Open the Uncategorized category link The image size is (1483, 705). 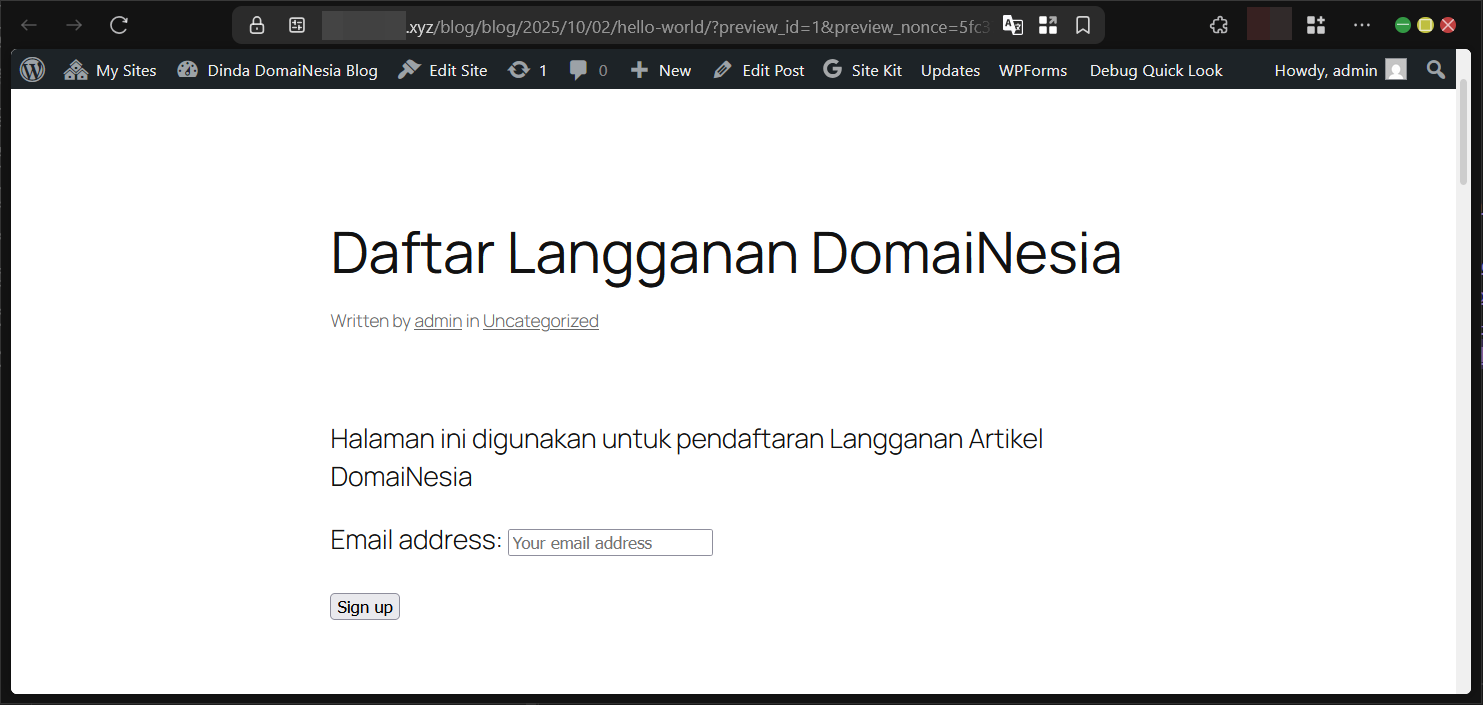[x=540, y=320]
